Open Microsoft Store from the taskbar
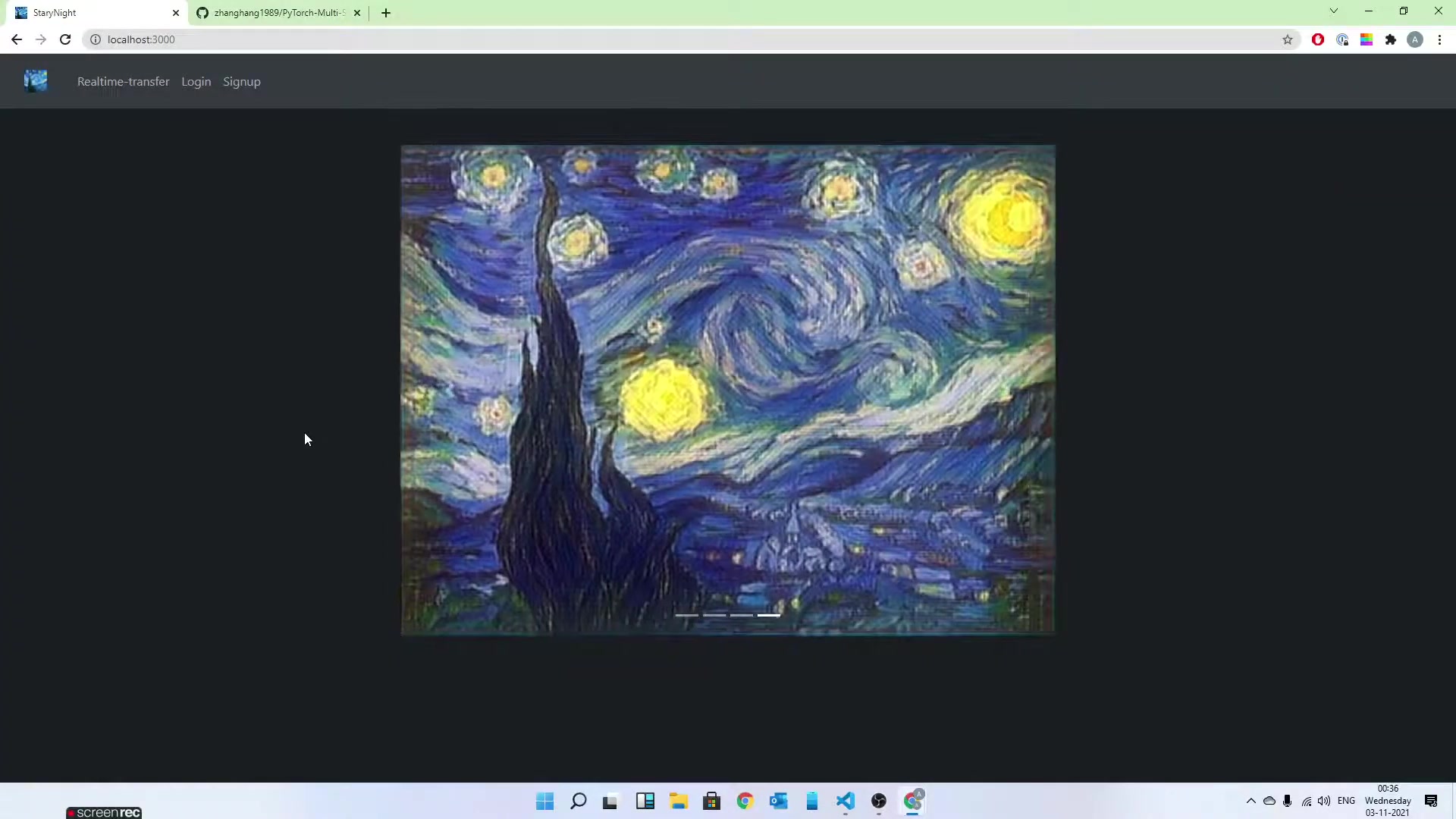The width and height of the screenshot is (1456, 819). coord(712,802)
